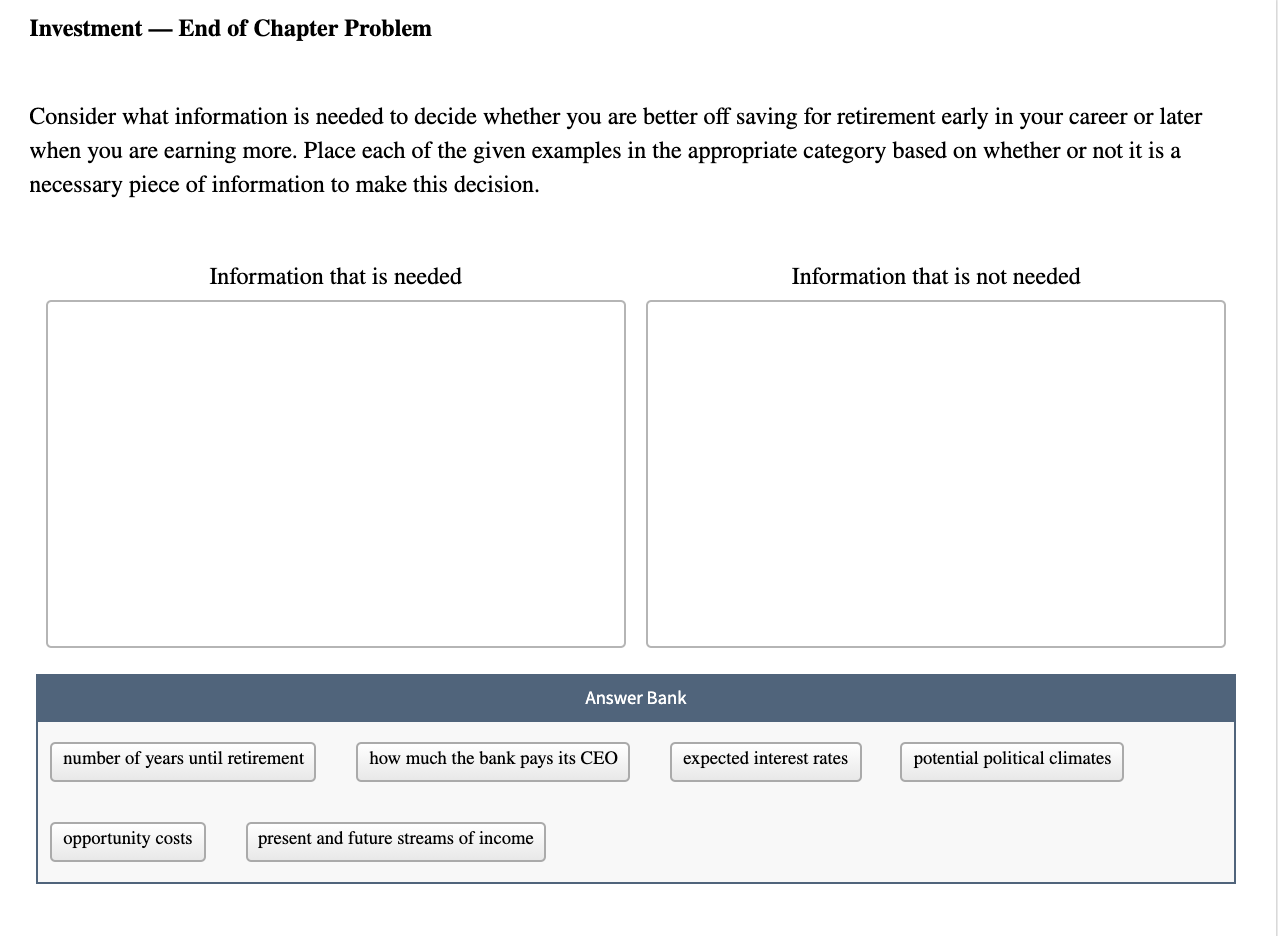Select the "potential political climates" token
Screen dimensions: 1278x936
click(1012, 759)
